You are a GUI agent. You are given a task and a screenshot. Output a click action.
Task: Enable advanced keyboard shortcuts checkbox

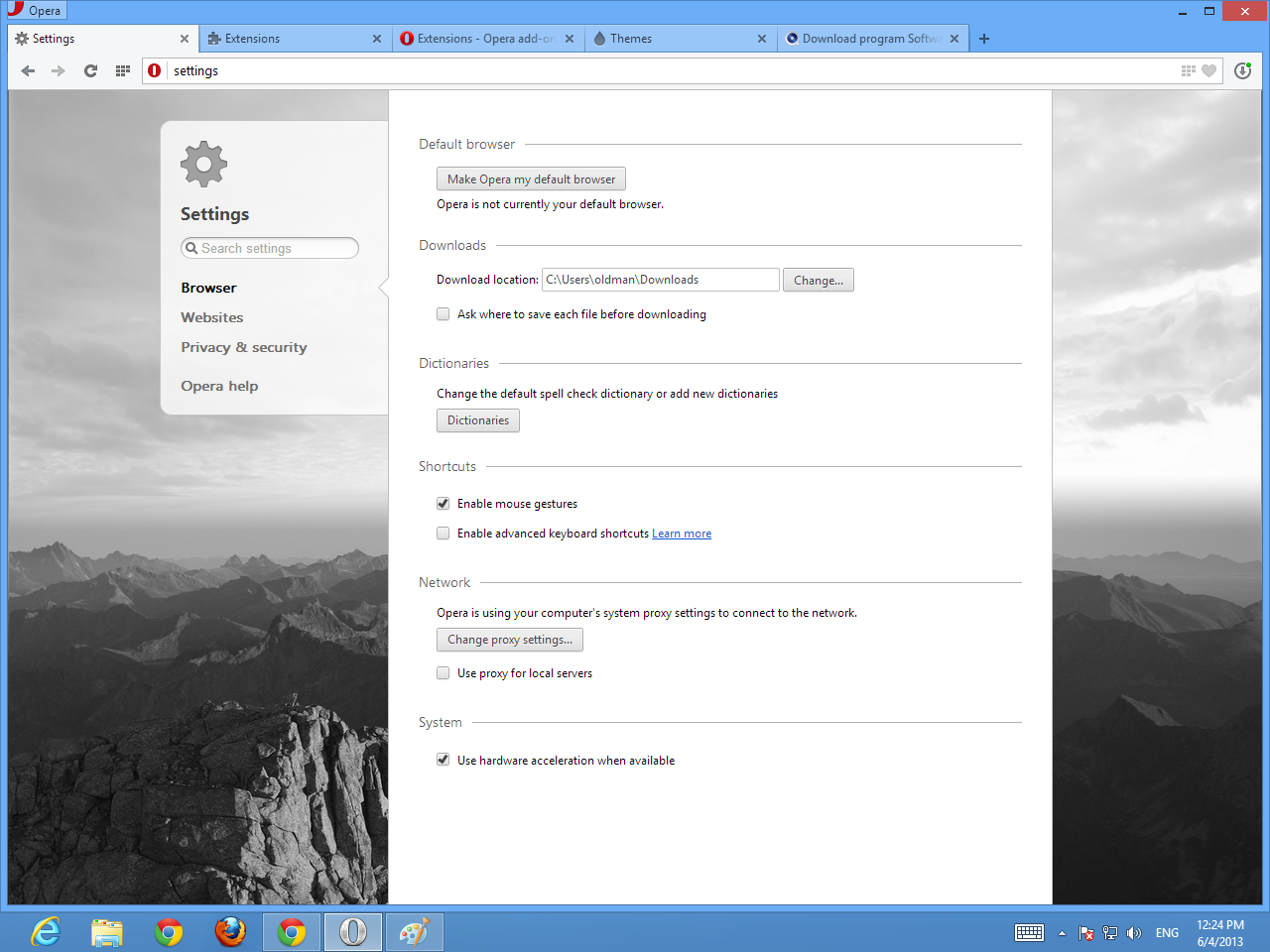[x=444, y=534]
